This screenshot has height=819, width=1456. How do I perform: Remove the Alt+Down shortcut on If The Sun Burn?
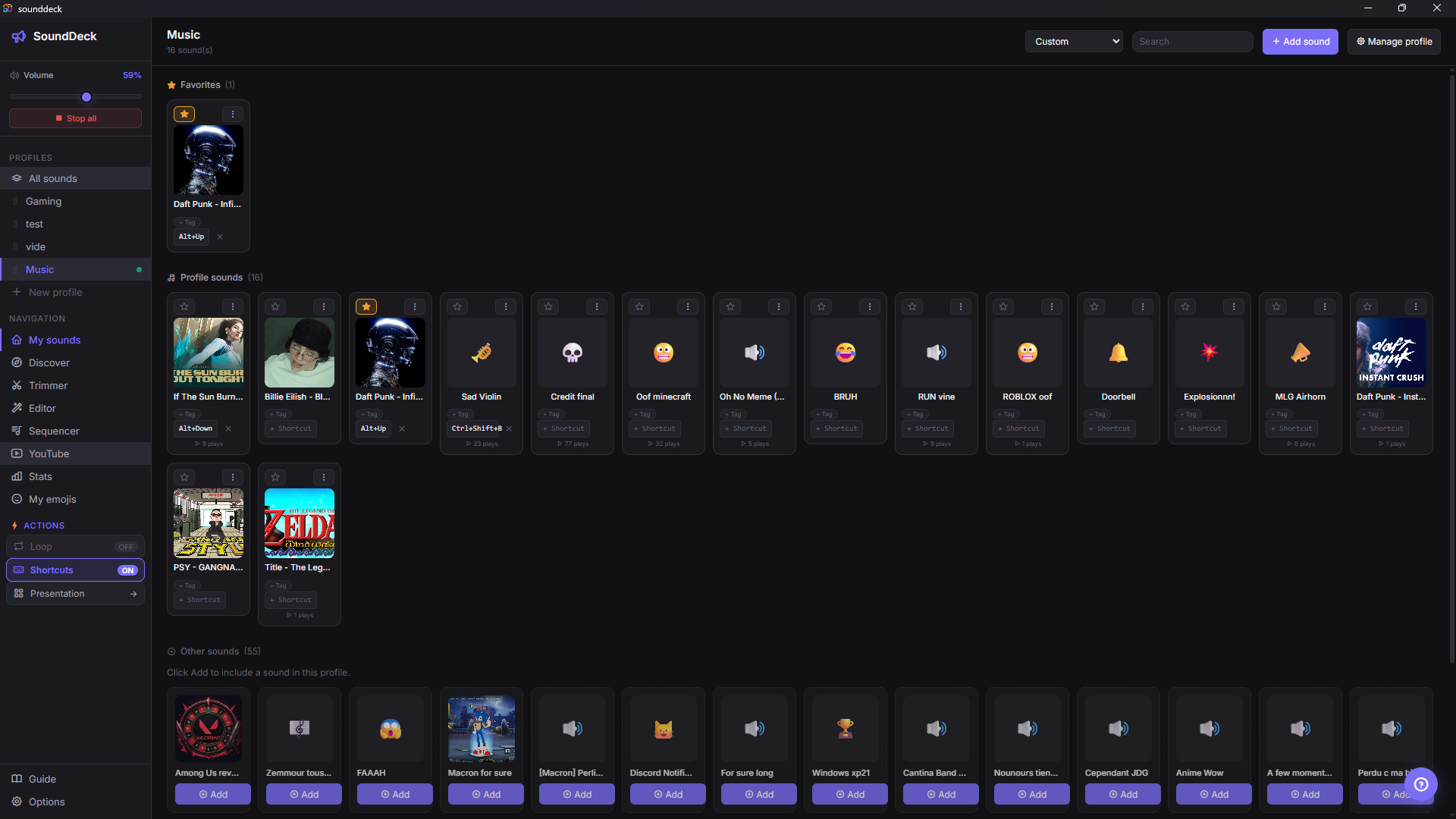[228, 428]
